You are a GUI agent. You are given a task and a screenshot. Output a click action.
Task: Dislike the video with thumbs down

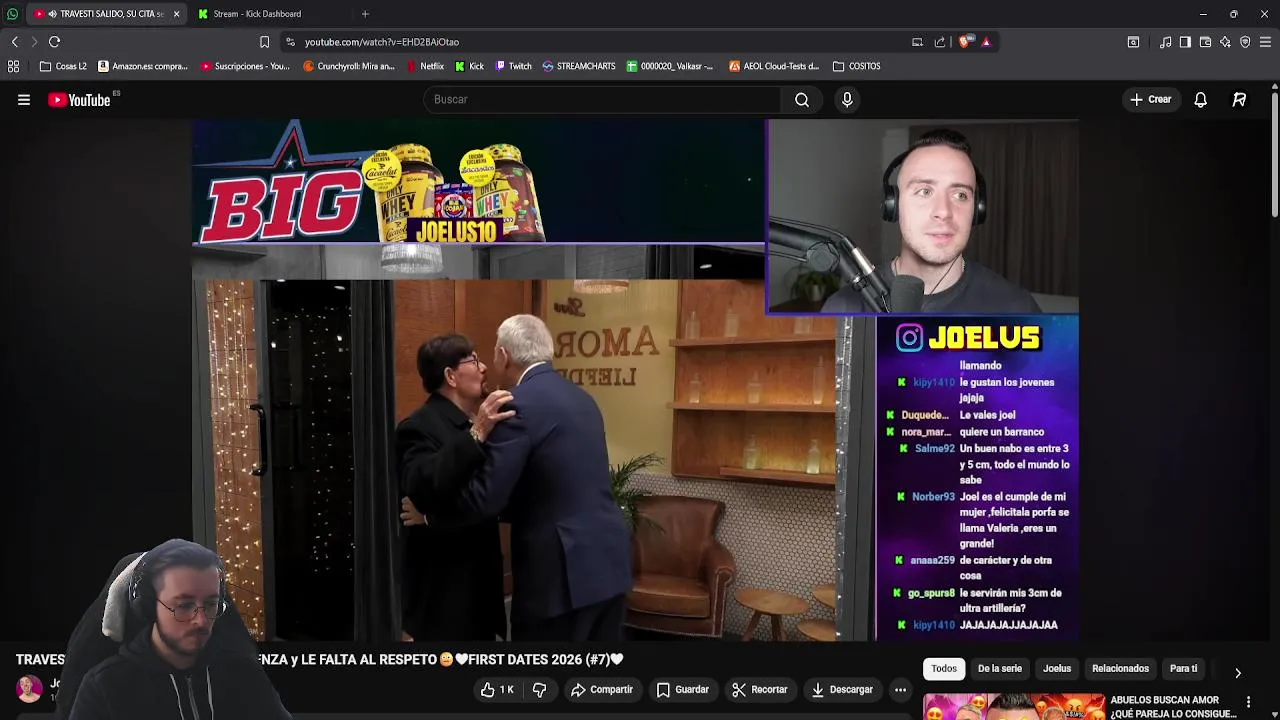tap(539, 689)
